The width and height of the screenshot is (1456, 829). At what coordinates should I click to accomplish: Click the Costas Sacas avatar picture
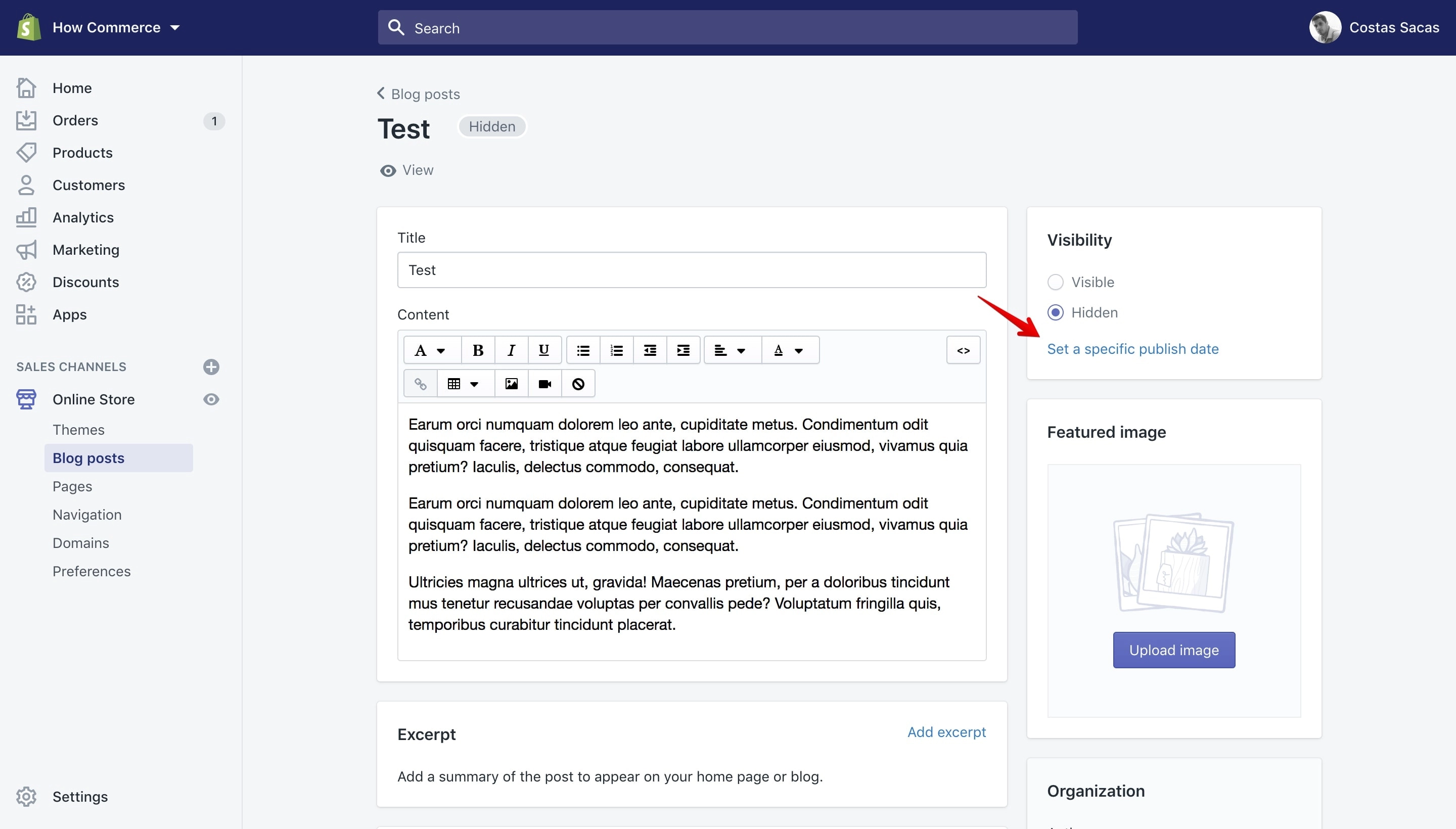click(x=1325, y=27)
